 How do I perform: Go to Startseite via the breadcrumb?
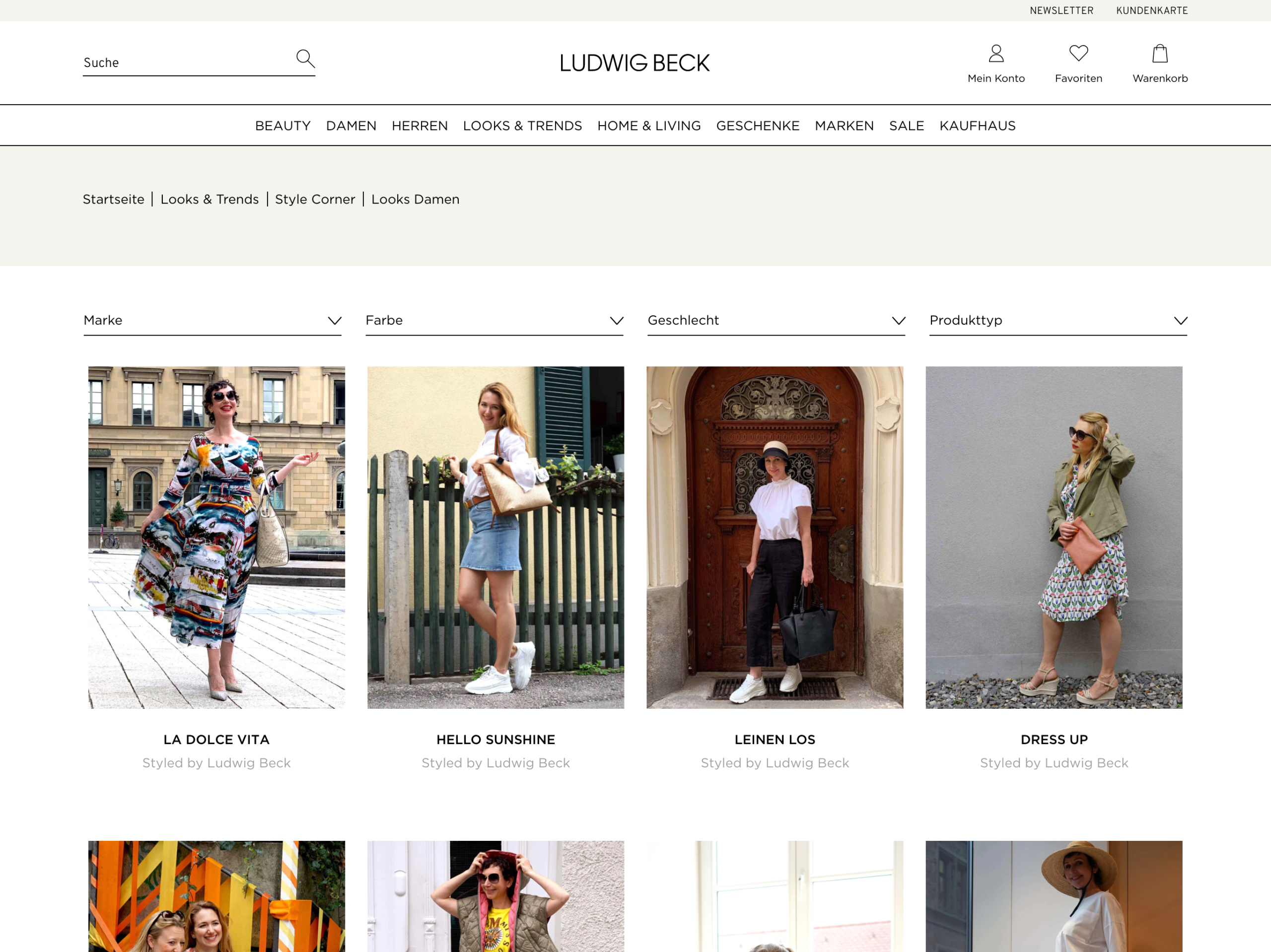click(x=113, y=199)
